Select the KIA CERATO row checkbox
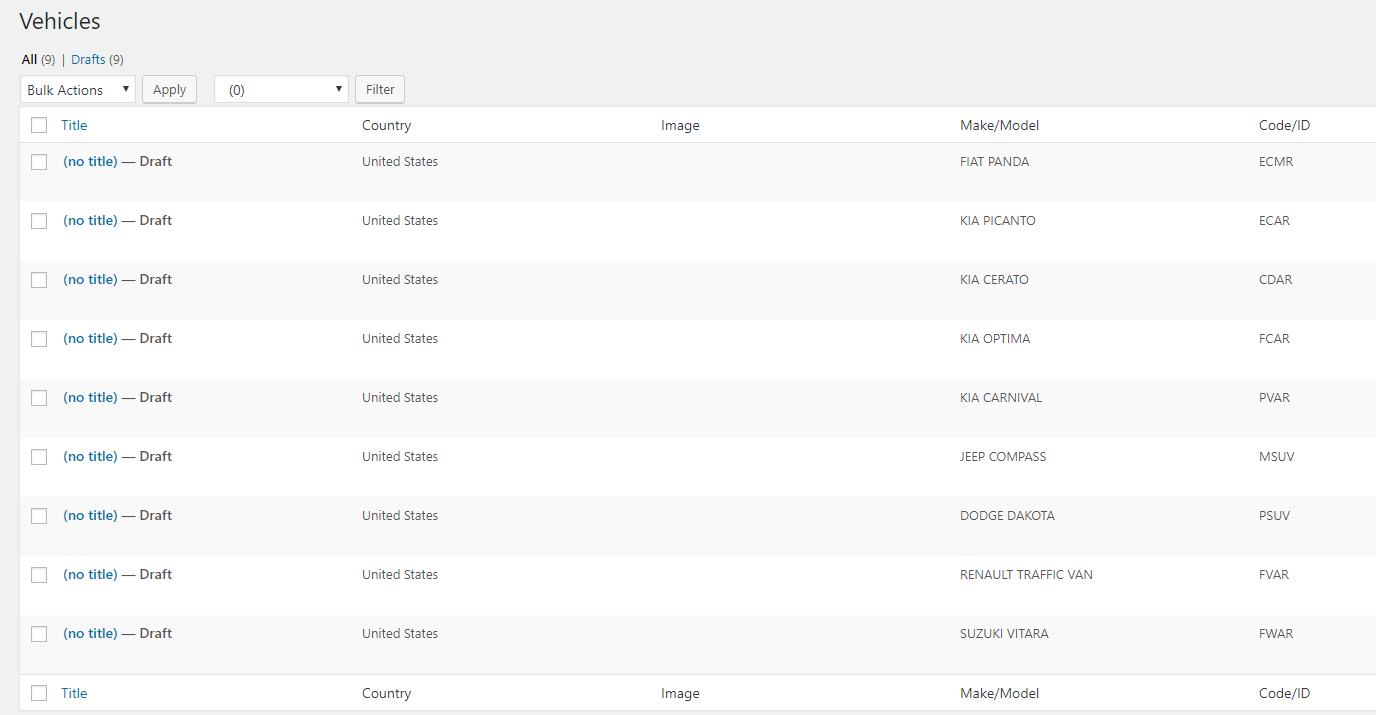This screenshot has width=1376, height=715. point(39,280)
